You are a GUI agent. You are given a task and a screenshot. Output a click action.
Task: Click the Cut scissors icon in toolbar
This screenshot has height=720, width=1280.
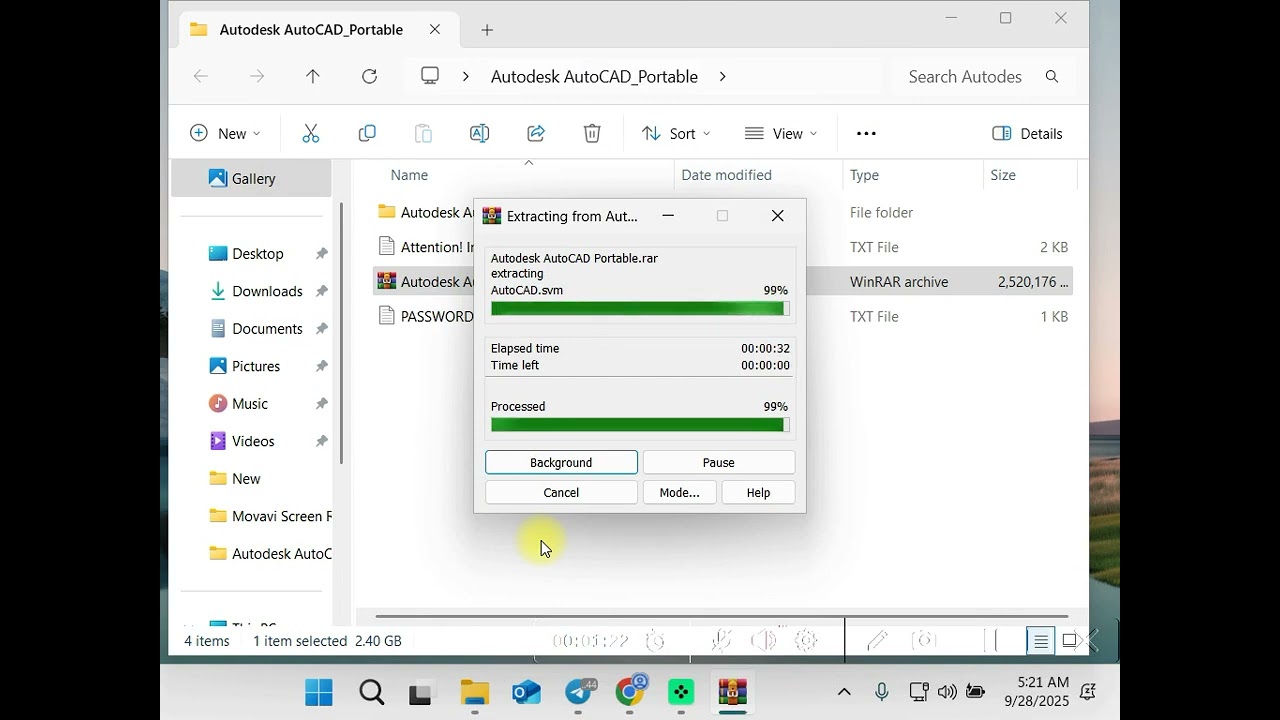point(310,133)
